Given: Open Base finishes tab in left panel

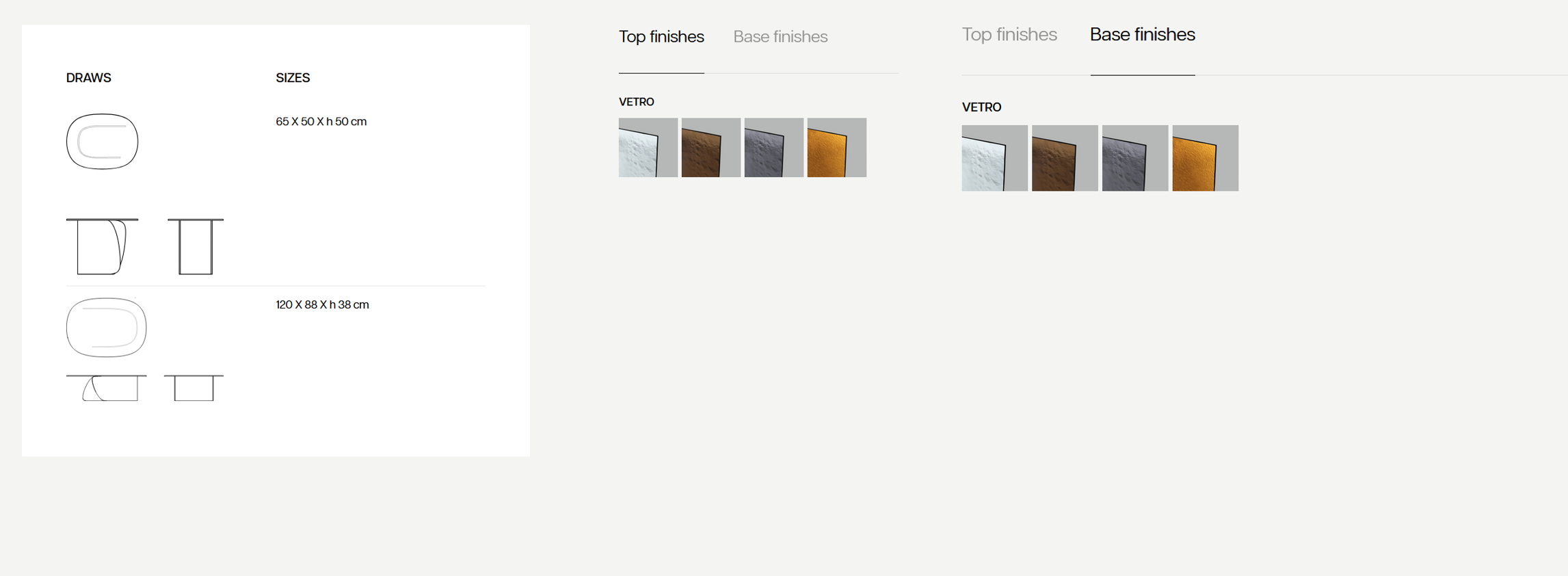Looking at the screenshot, I should 780,36.
